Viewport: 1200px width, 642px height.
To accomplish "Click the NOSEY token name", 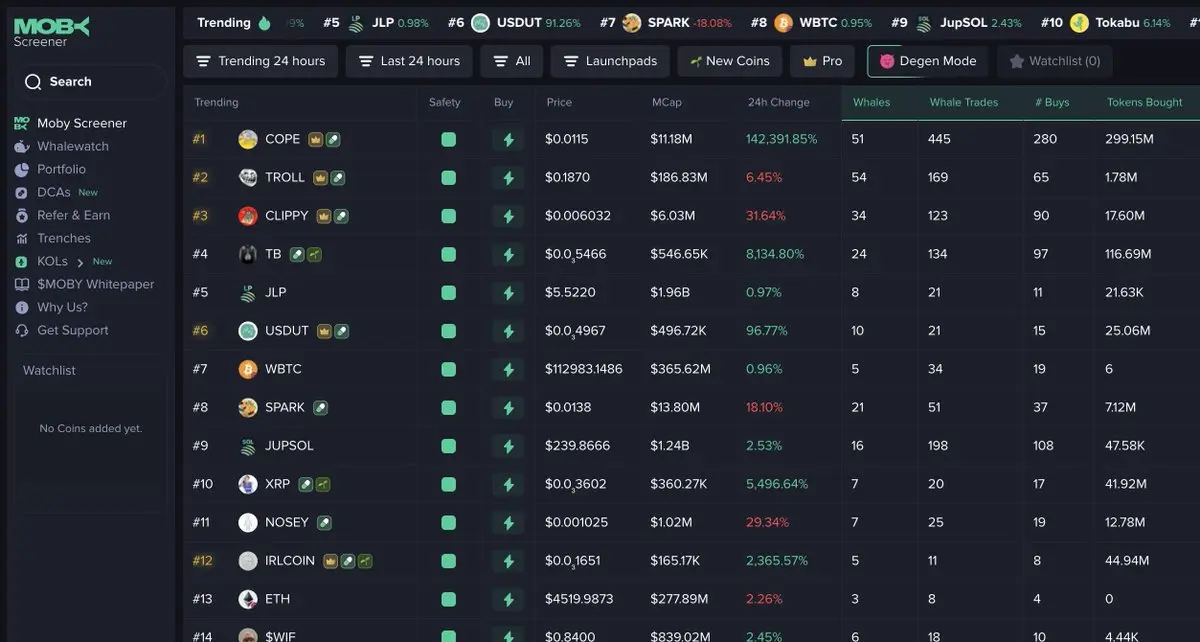I will [x=286, y=523].
